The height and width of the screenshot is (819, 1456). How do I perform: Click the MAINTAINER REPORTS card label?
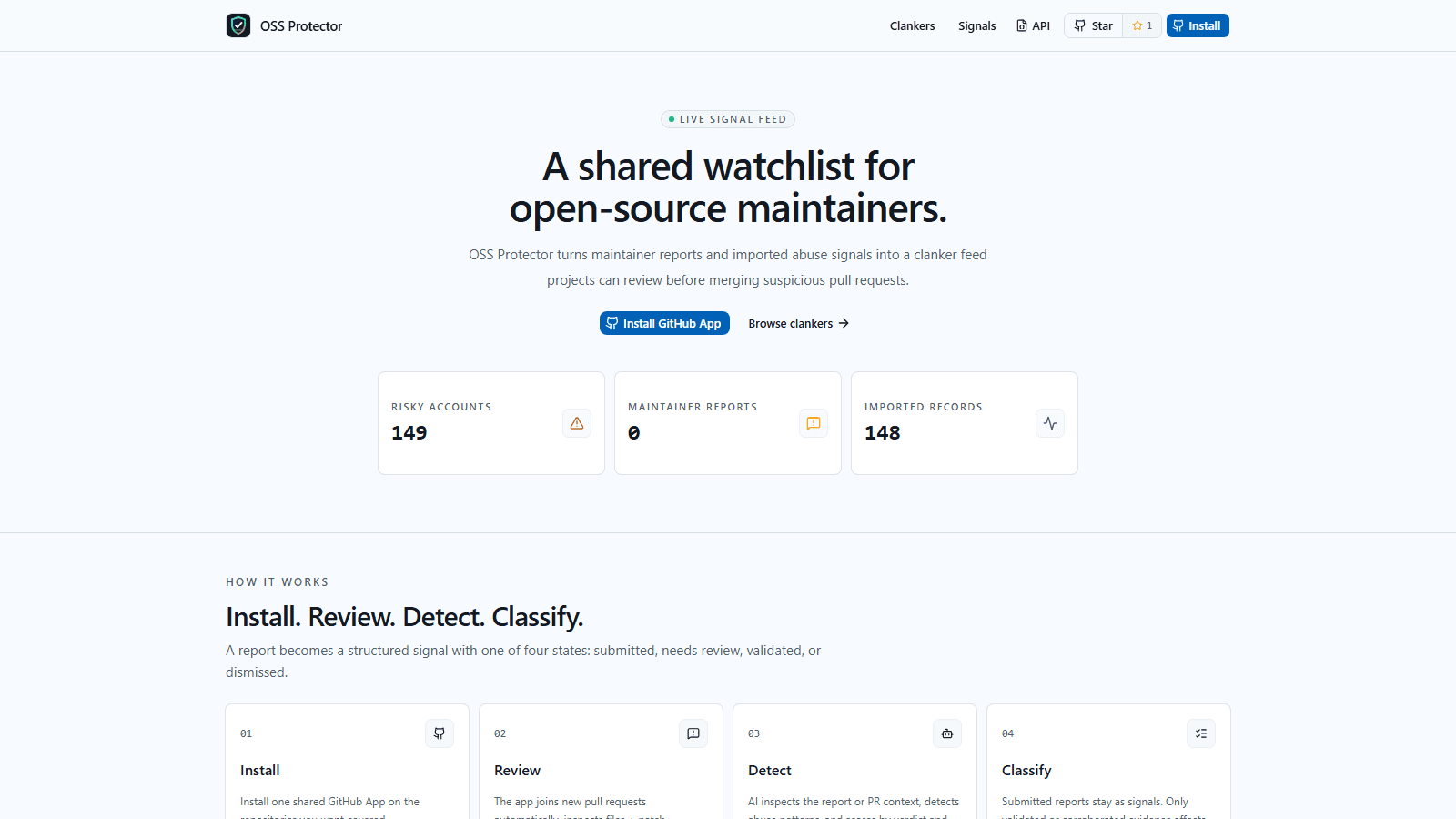pos(693,407)
